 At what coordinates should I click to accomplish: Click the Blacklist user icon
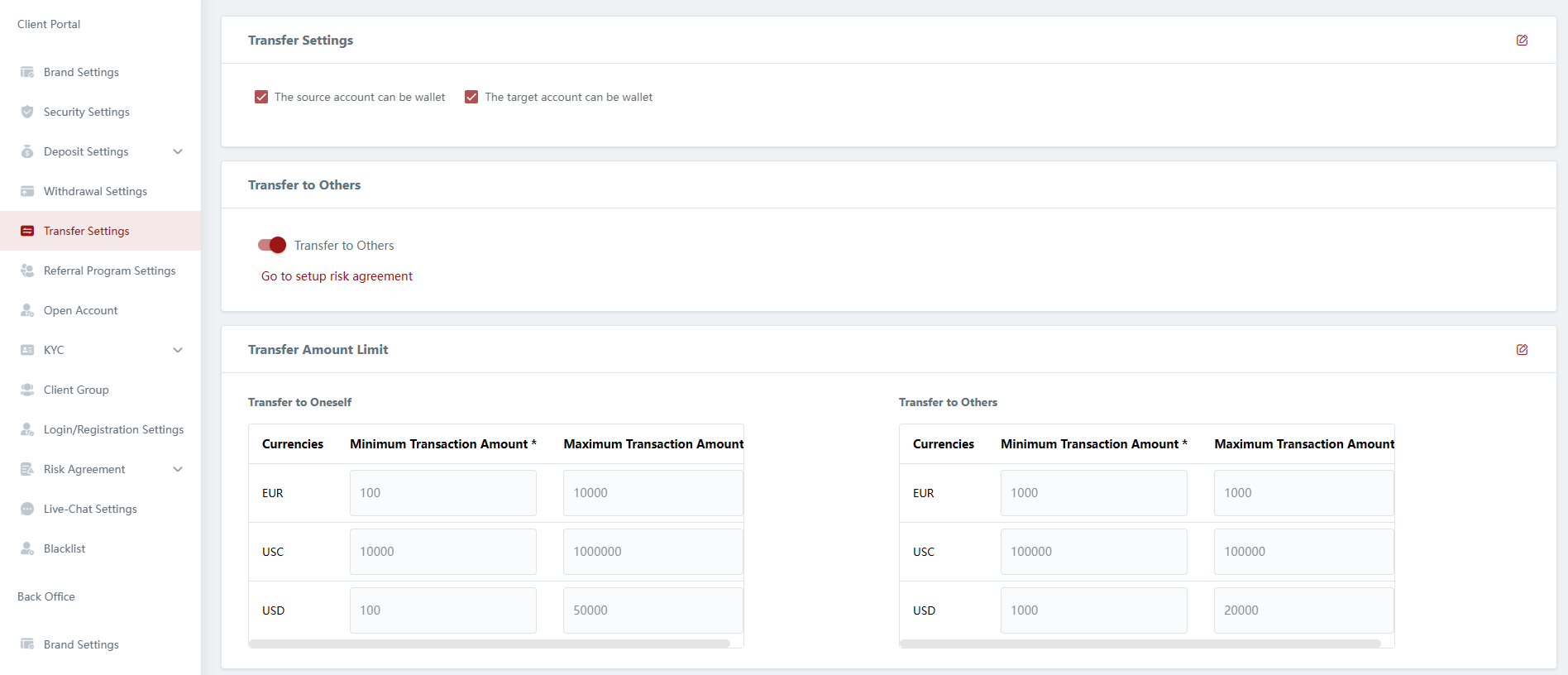pyautogui.click(x=27, y=548)
